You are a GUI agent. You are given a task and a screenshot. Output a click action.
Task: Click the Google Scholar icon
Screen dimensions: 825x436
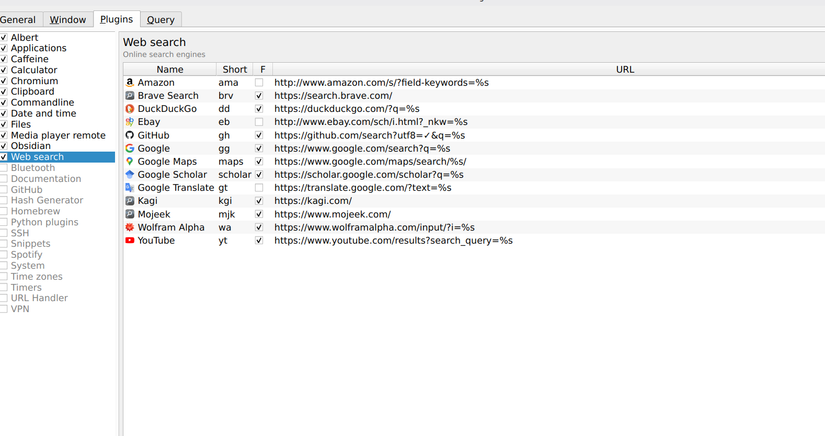[x=129, y=175]
